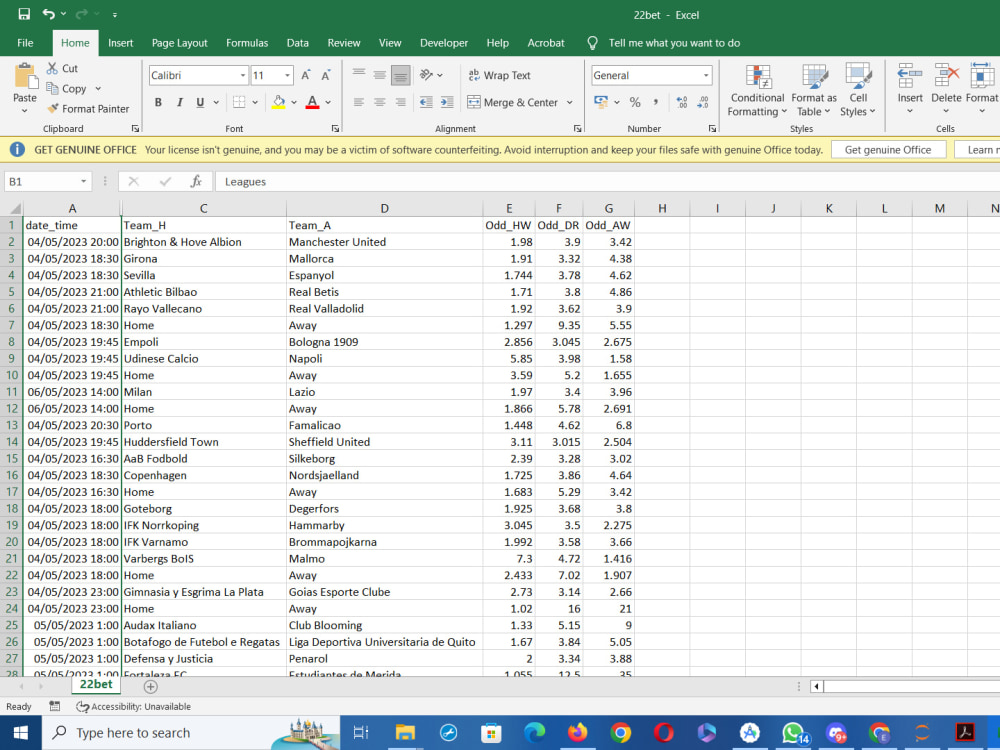The height and width of the screenshot is (750, 1000).
Task: Click Increase Decimal icon
Action: point(682,102)
